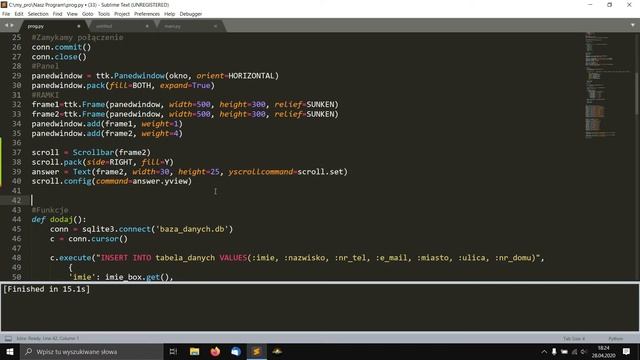Open the Action Center notifications icon
This screenshot has height=360, width=640.
pos(626,351)
